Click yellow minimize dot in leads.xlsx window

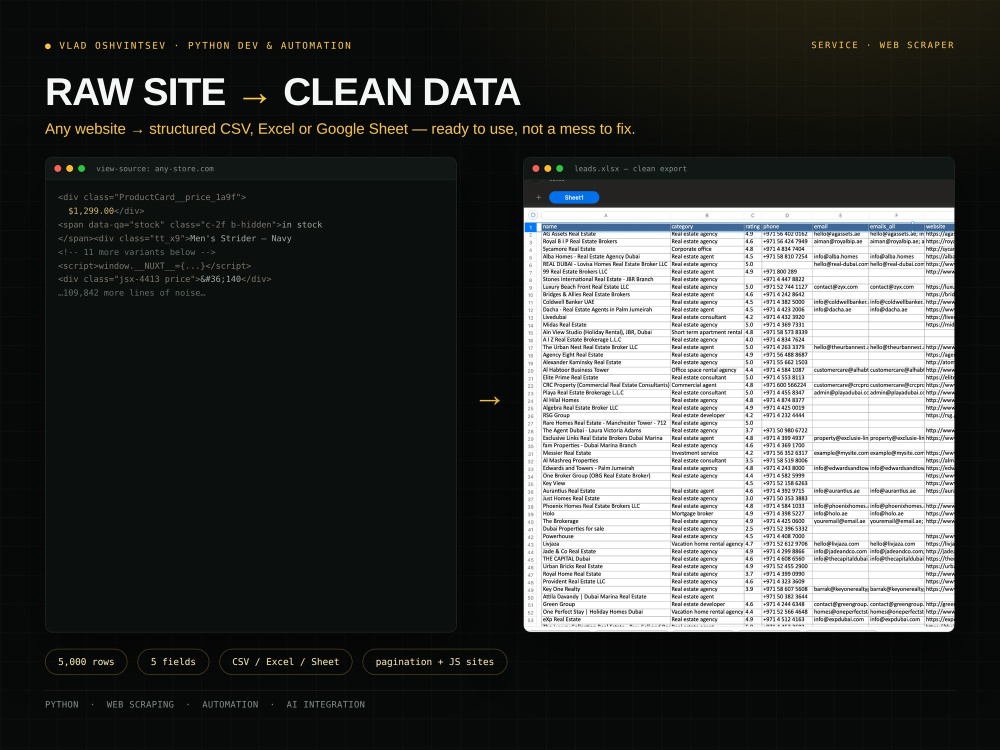pos(547,169)
